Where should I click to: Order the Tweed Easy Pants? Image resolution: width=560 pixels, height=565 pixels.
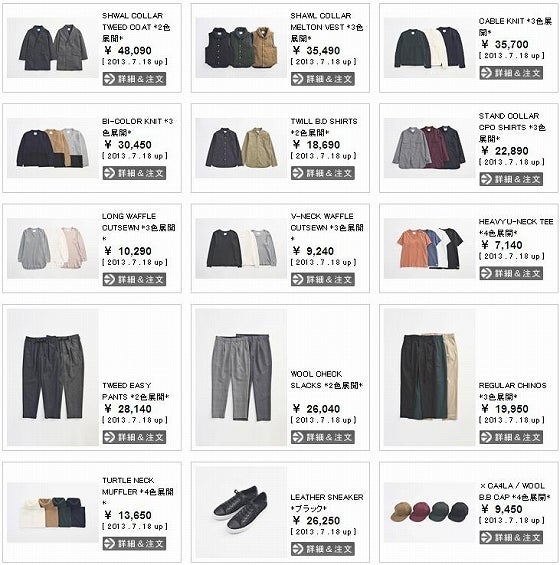tap(134, 437)
